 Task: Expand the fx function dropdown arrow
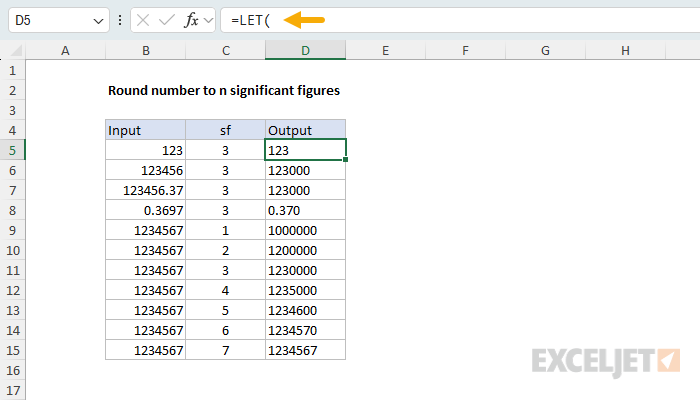pyautogui.click(x=208, y=21)
